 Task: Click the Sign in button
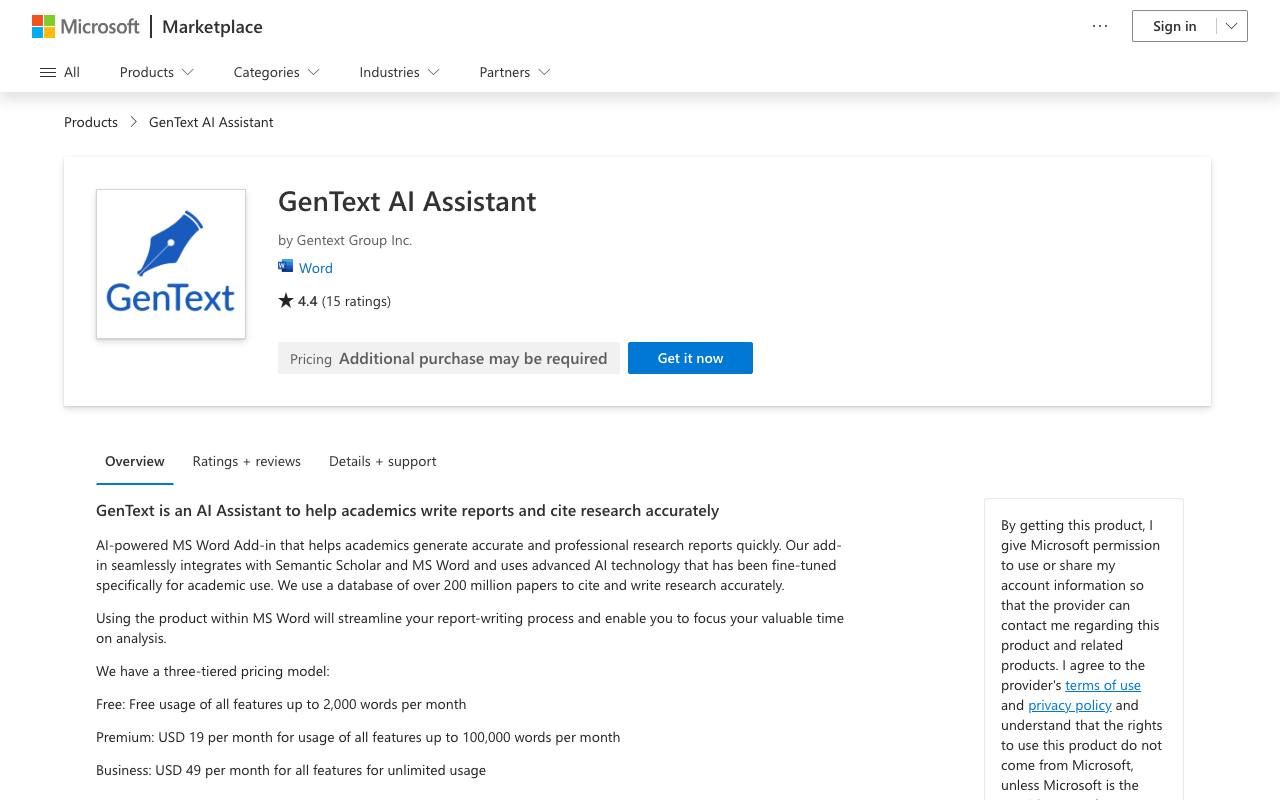click(1174, 26)
